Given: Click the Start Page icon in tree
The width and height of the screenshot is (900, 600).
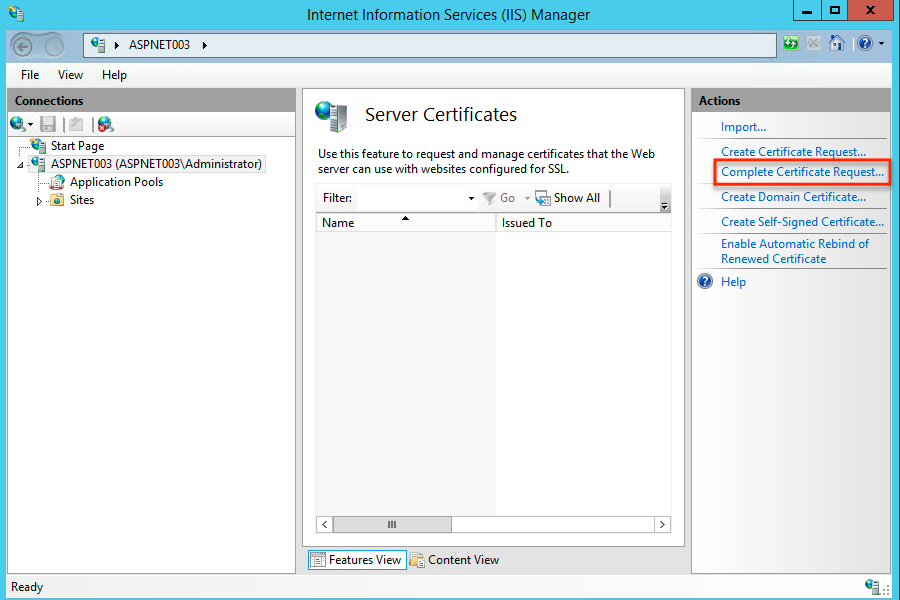Looking at the screenshot, I should 38,145.
